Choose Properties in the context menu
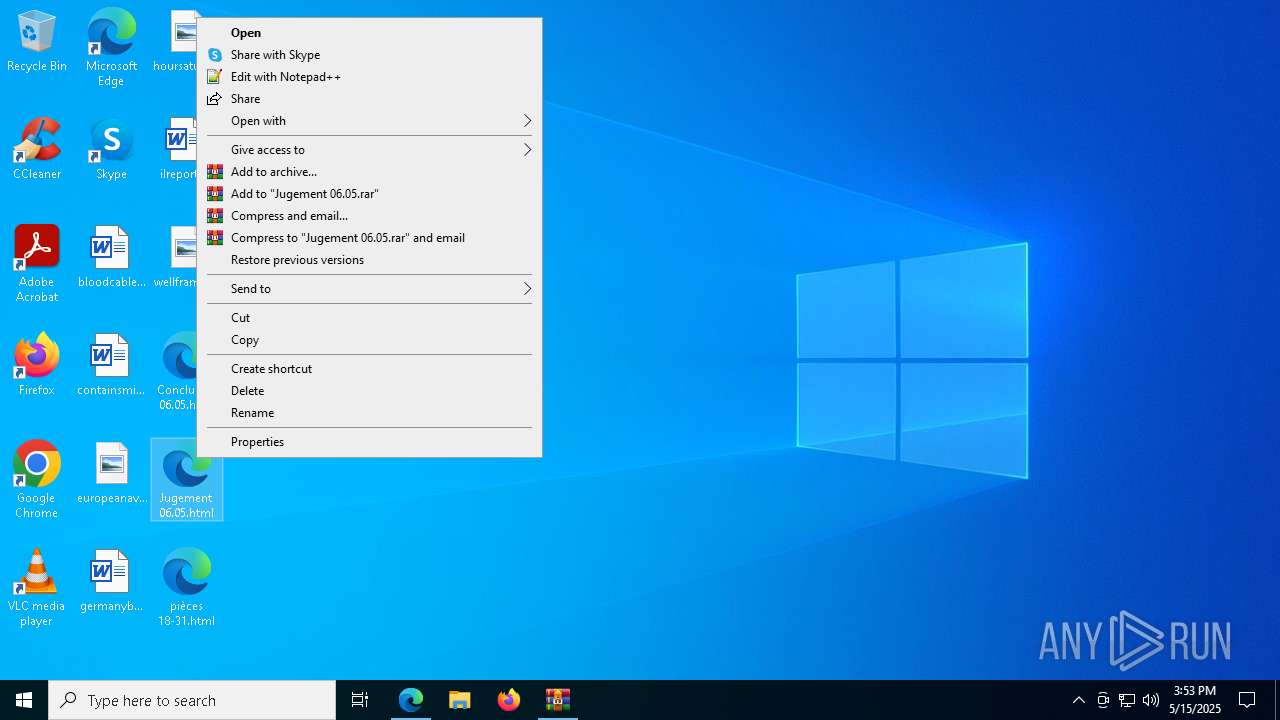 369,442
